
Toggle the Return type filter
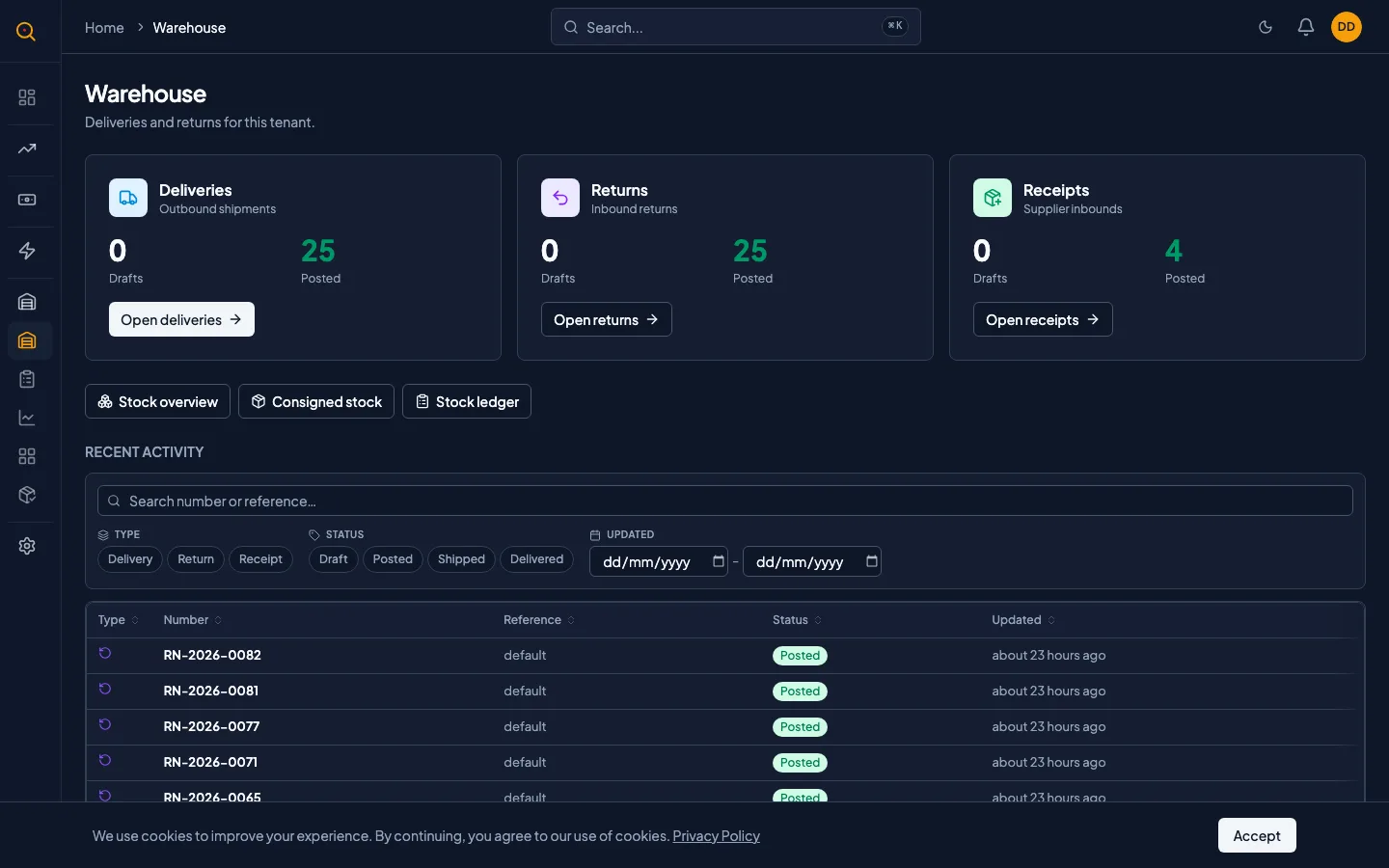pos(196,559)
